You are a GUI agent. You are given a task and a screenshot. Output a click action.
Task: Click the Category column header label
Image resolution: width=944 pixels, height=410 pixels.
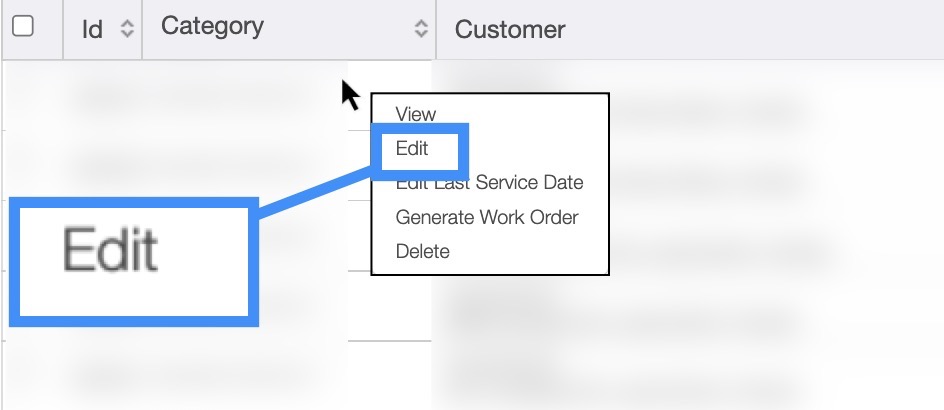coord(212,27)
